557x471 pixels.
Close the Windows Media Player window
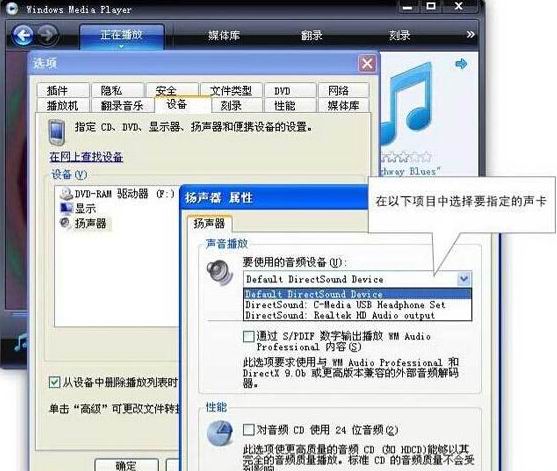click(459, 6)
